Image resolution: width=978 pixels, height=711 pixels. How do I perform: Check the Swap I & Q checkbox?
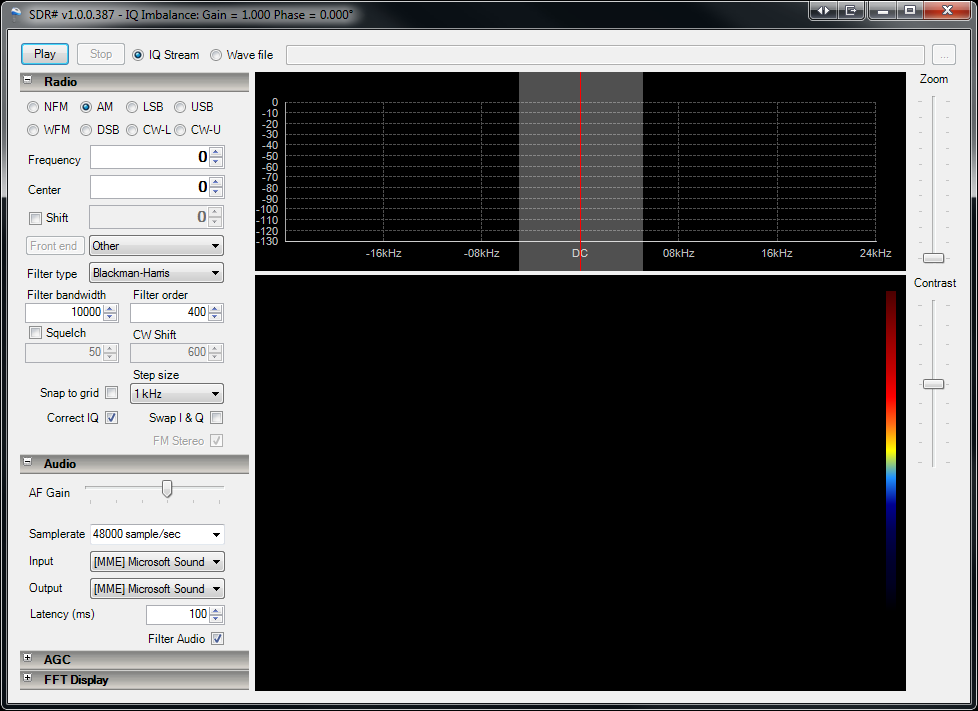coord(216,418)
